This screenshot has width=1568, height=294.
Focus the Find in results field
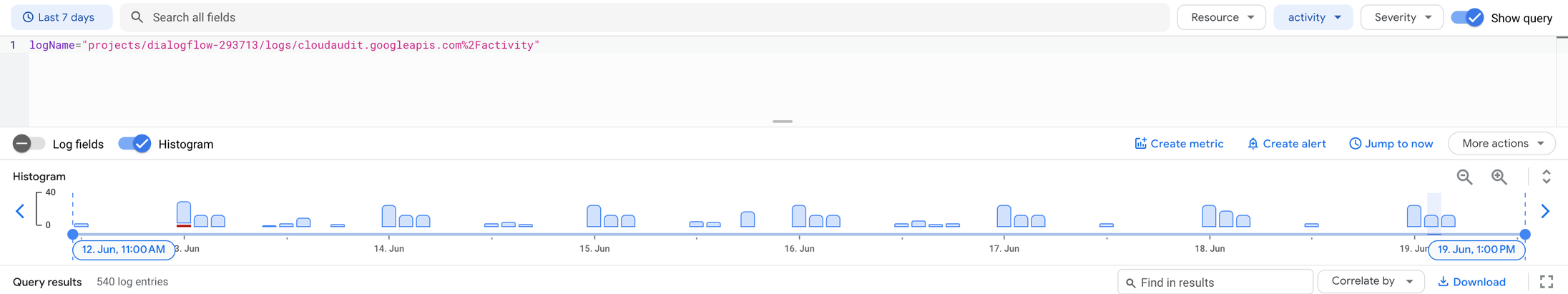click(x=1215, y=283)
